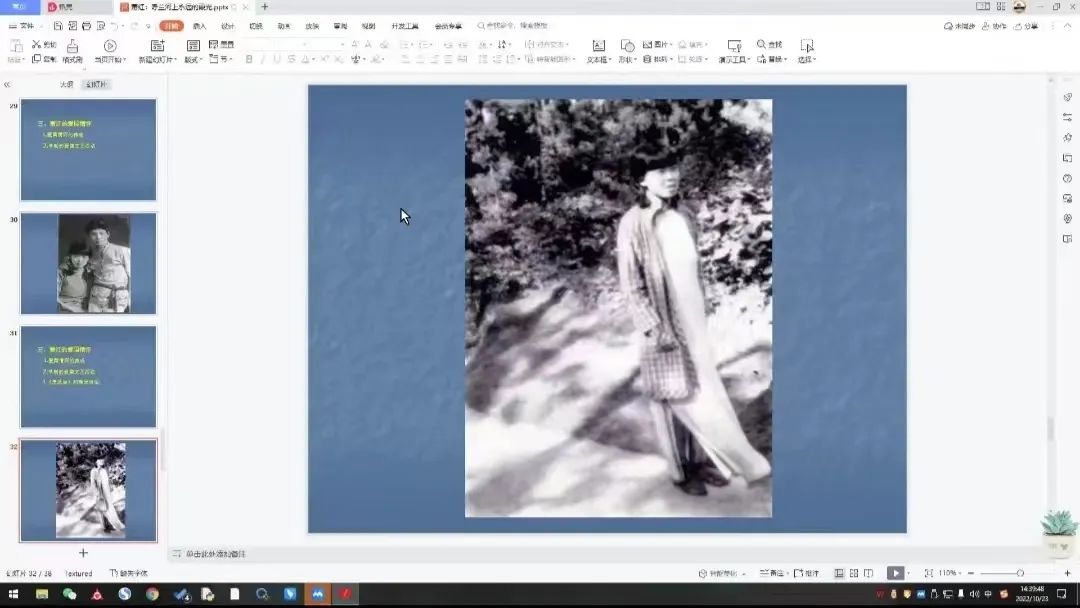Click the Find magnifier icon in ribbon

click(x=762, y=45)
